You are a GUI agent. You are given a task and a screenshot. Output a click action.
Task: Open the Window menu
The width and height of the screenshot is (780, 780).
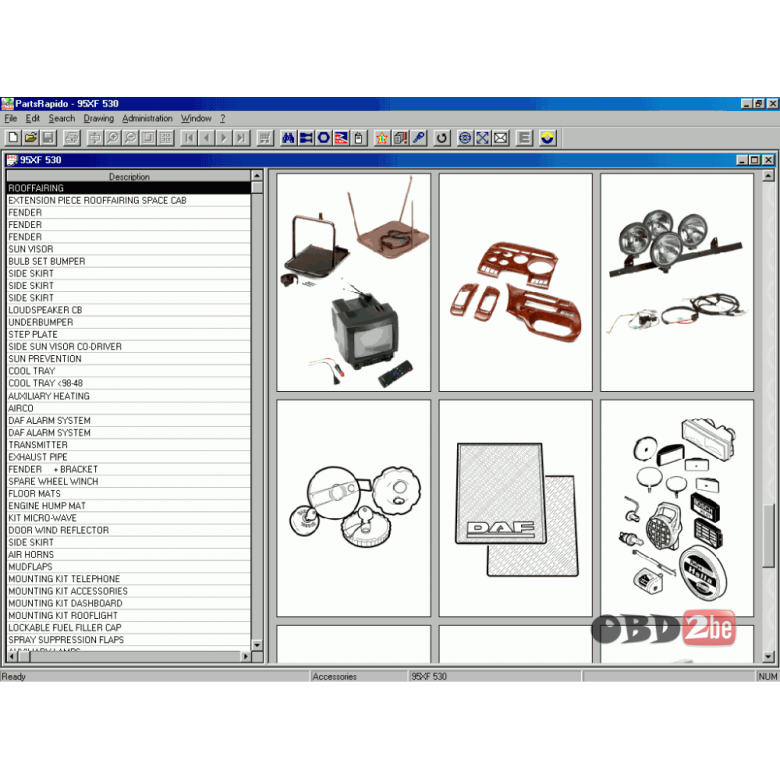click(x=196, y=118)
